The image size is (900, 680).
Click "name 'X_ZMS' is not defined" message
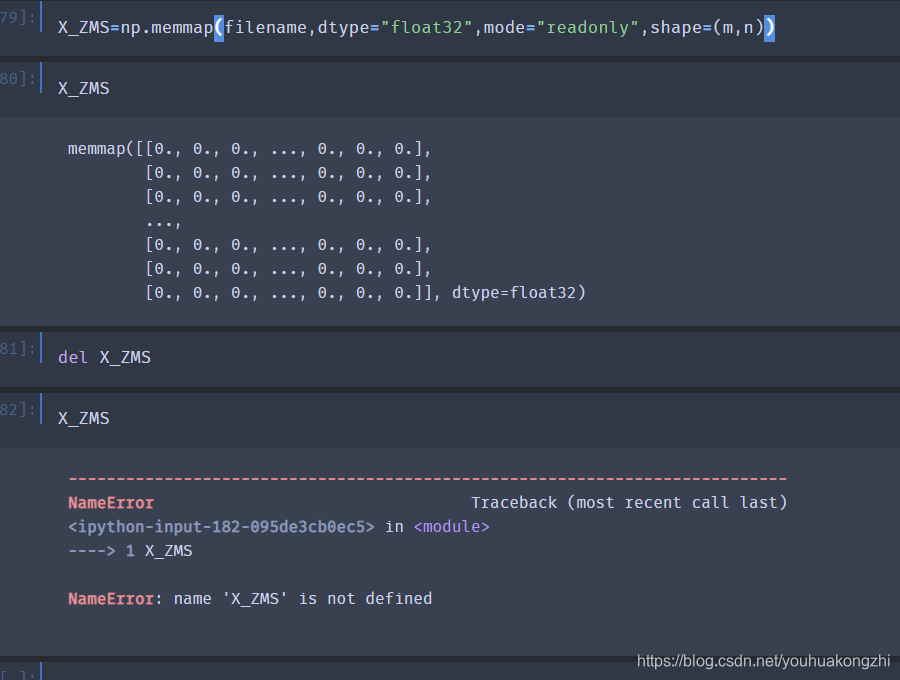pos(303,599)
